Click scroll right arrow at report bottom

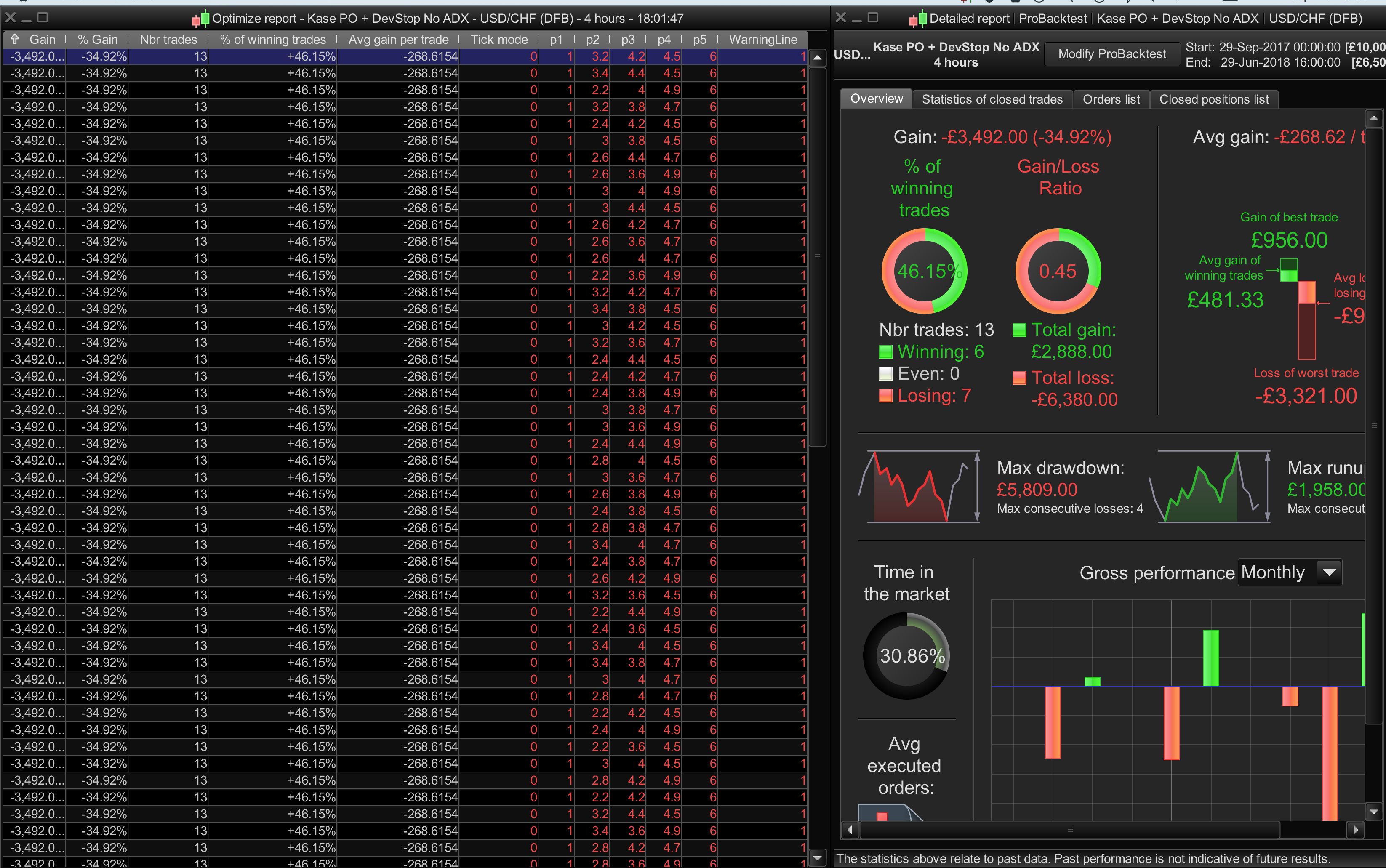1356,830
